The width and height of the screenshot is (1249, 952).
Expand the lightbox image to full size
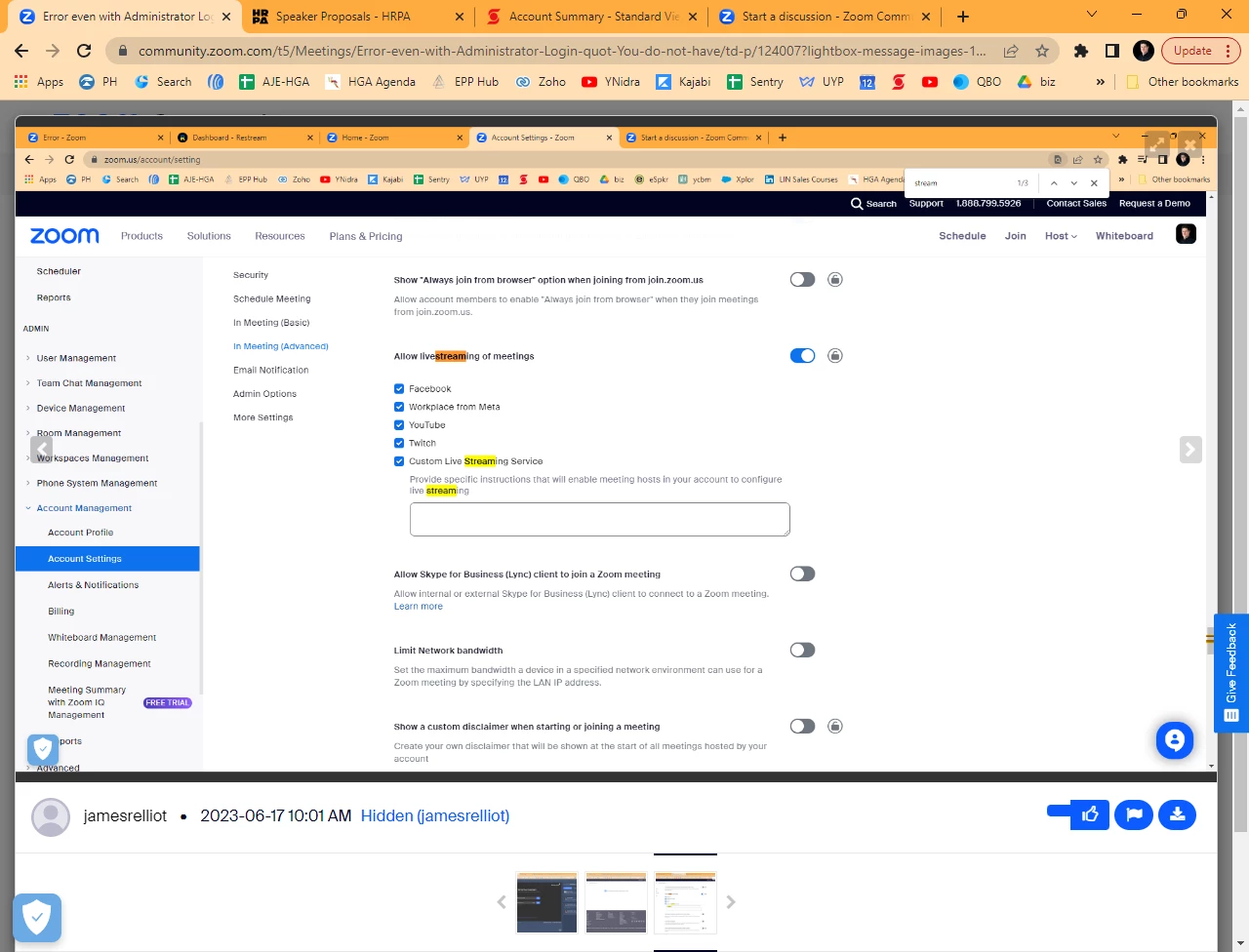pos(1157,144)
